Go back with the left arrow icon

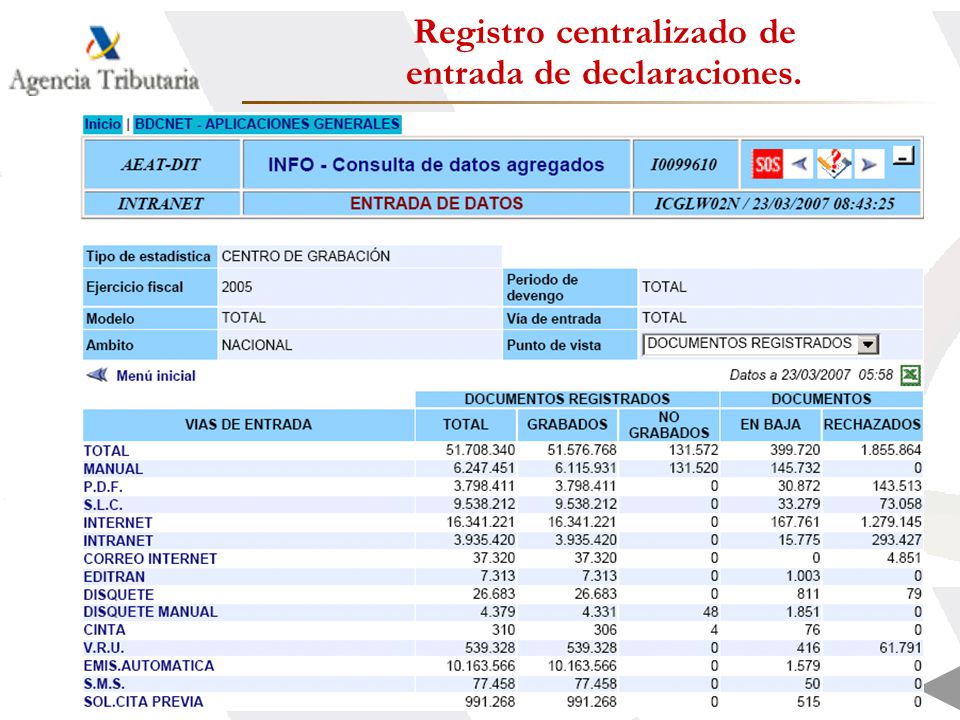tap(800, 164)
